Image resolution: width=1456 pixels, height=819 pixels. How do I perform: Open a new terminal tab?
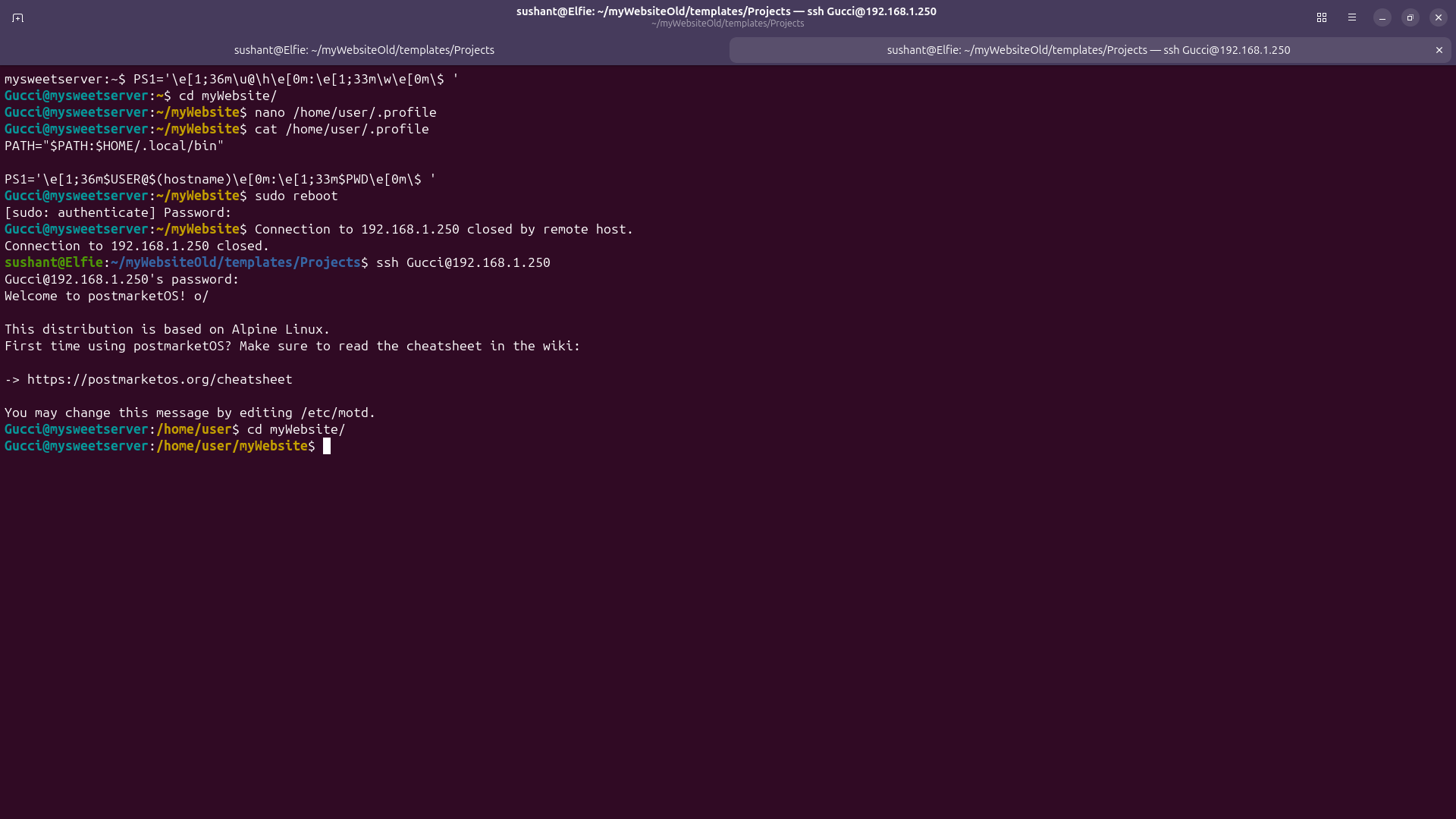pos(18,17)
